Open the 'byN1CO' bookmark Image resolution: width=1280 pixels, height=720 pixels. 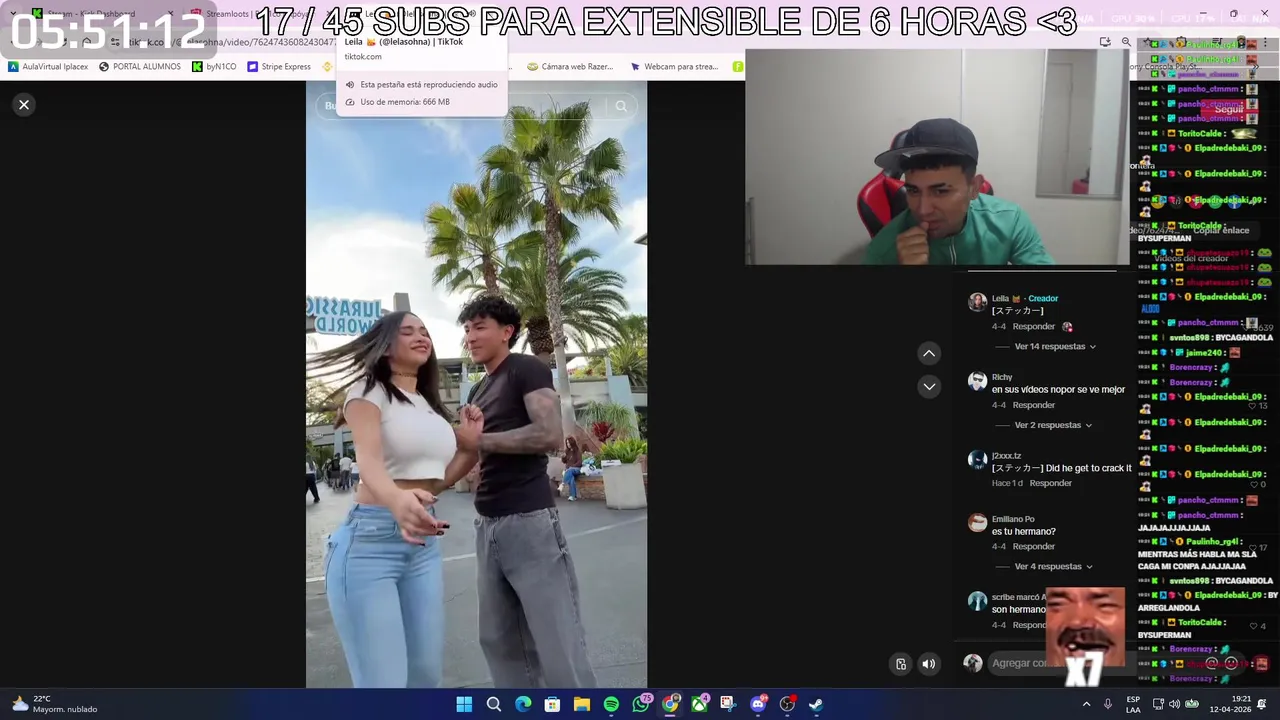click(214, 67)
